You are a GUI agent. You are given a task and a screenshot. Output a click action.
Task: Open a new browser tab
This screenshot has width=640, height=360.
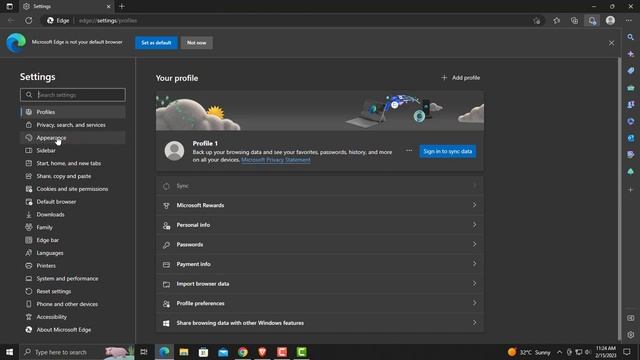[x=122, y=7]
